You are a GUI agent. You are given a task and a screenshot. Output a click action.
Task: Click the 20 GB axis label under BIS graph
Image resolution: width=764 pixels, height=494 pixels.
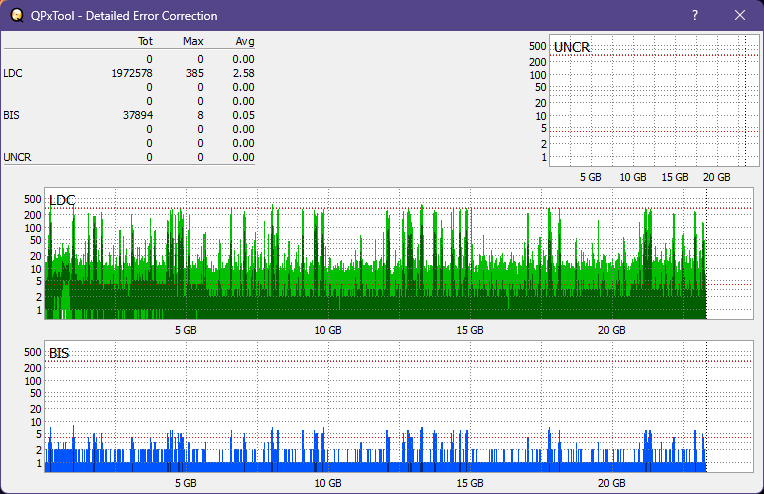(x=611, y=483)
